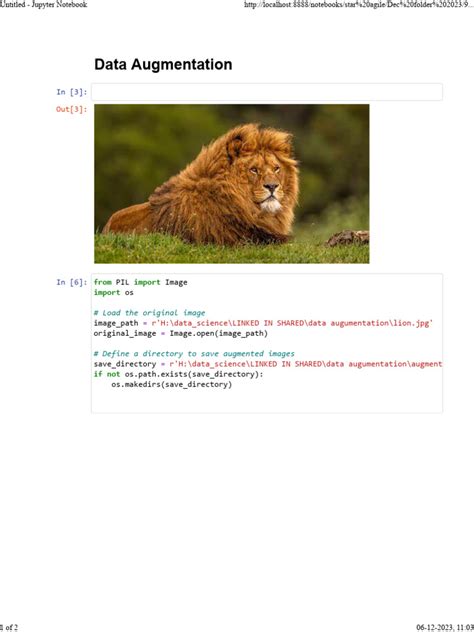
Task: Click the 'from PIL import Image' line
Action: tap(141, 282)
